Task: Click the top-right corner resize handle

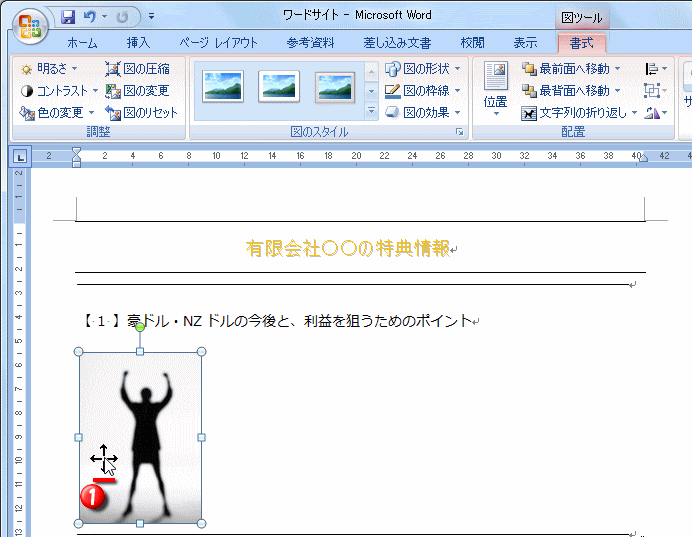Action: tap(201, 352)
